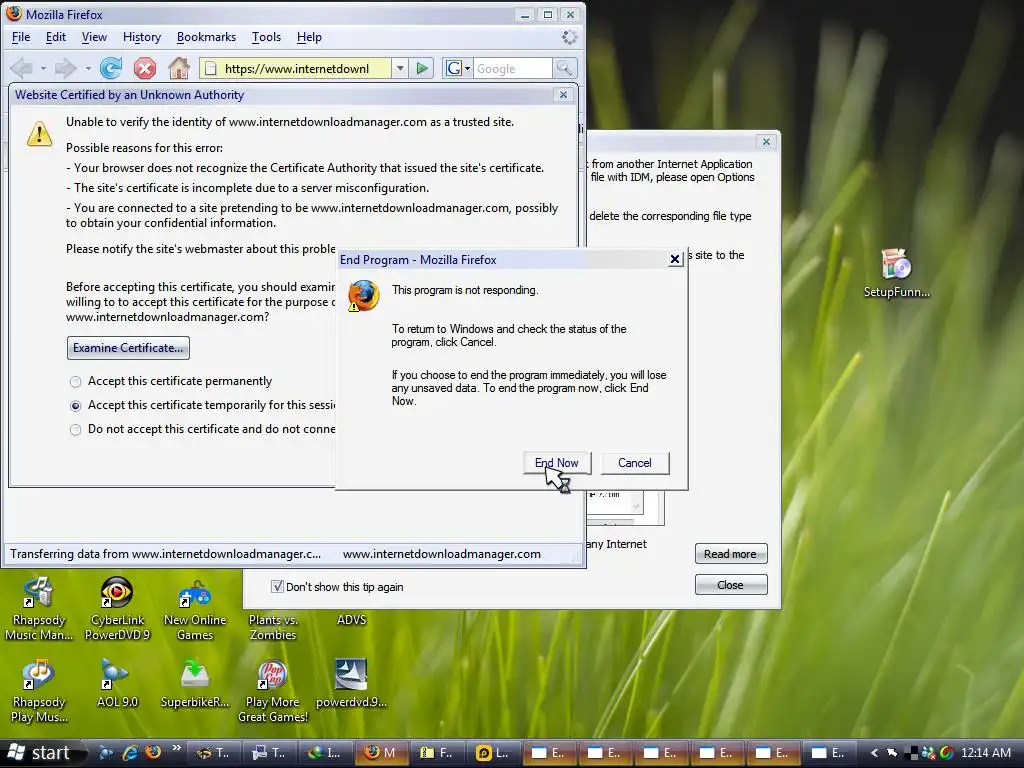This screenshot has width=1024, height=768.
Task: Click the Firefox Forward arrow button
Action: coord(65,68)
